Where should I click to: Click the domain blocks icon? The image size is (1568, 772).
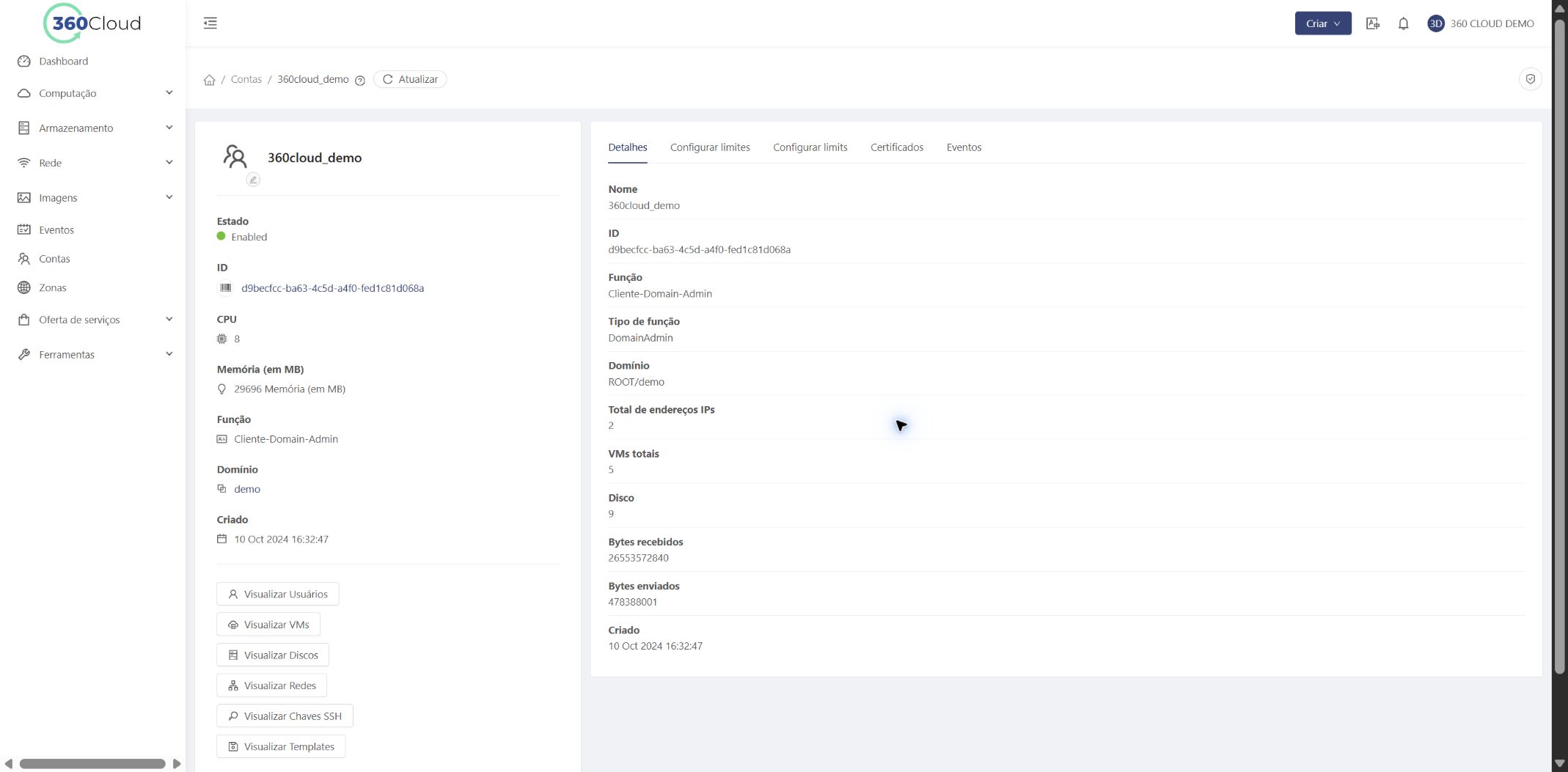pos(222,489)
